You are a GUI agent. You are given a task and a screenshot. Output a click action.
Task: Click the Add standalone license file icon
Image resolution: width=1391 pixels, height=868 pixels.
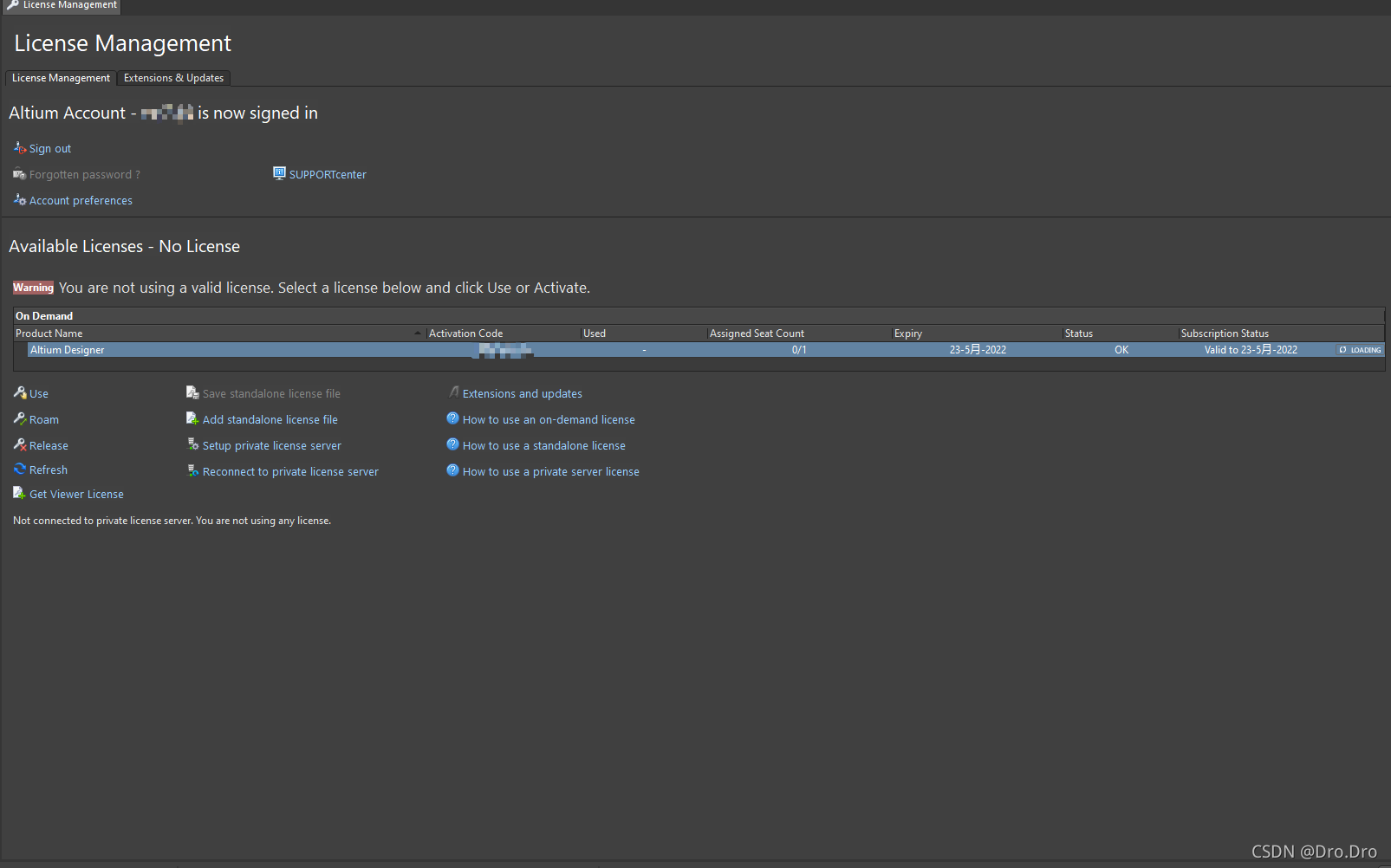[x=192, y=418]
